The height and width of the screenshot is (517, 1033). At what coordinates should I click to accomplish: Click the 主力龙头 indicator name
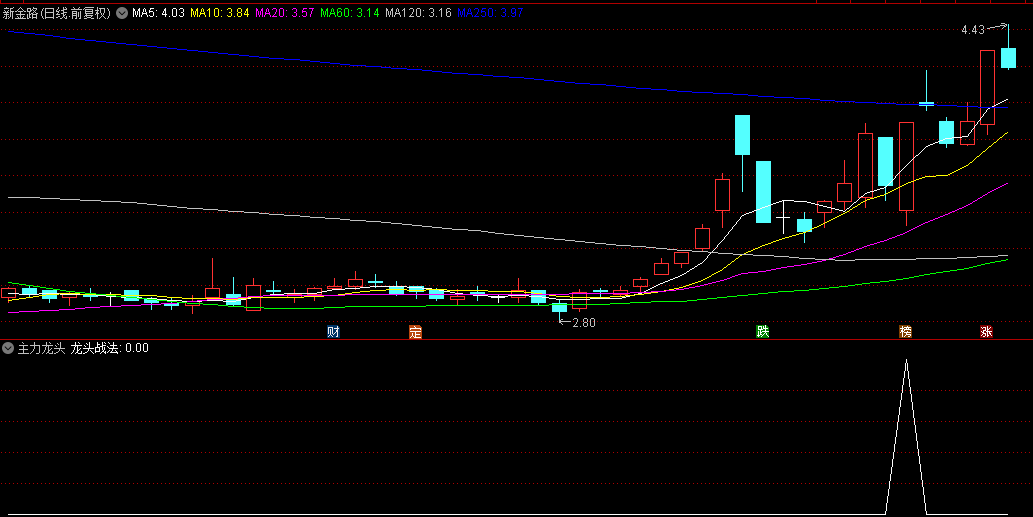tap(41, 348)
